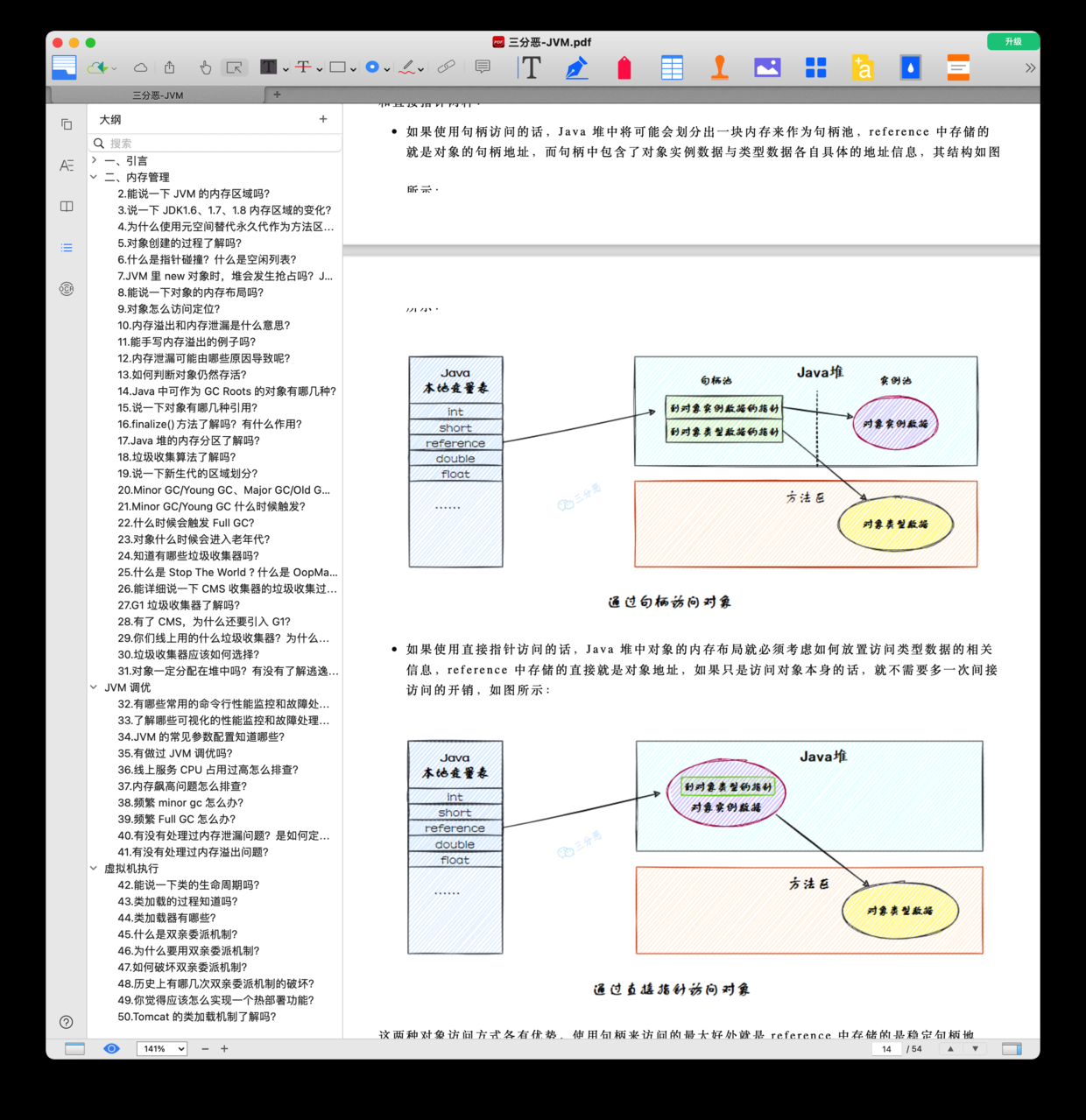Open the table insertion tool
This screenshot has width=1086, height=1120.
tap(671, 67)
